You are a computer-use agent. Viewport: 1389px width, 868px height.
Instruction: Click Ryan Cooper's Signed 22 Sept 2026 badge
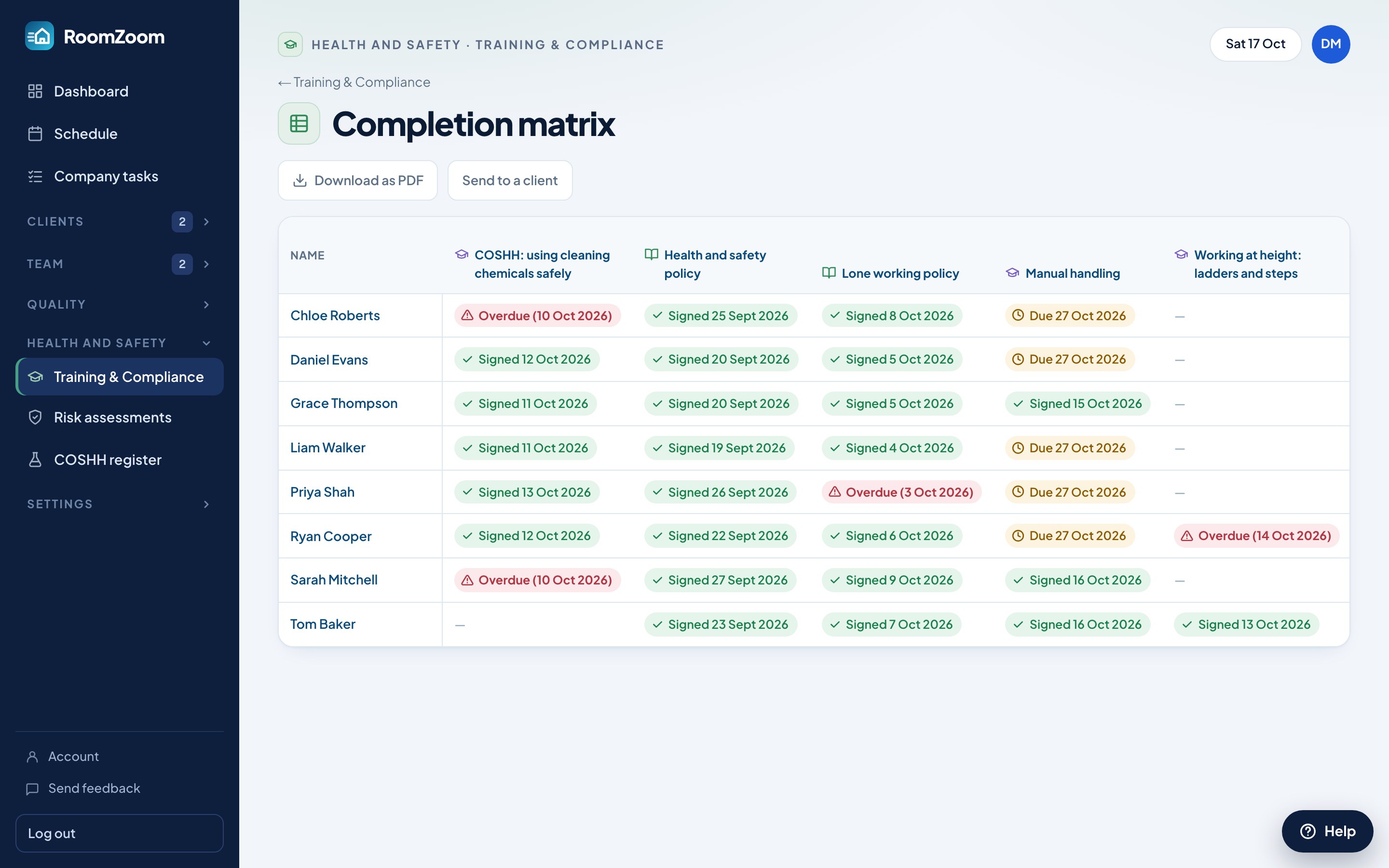click(x=721, y=536)
